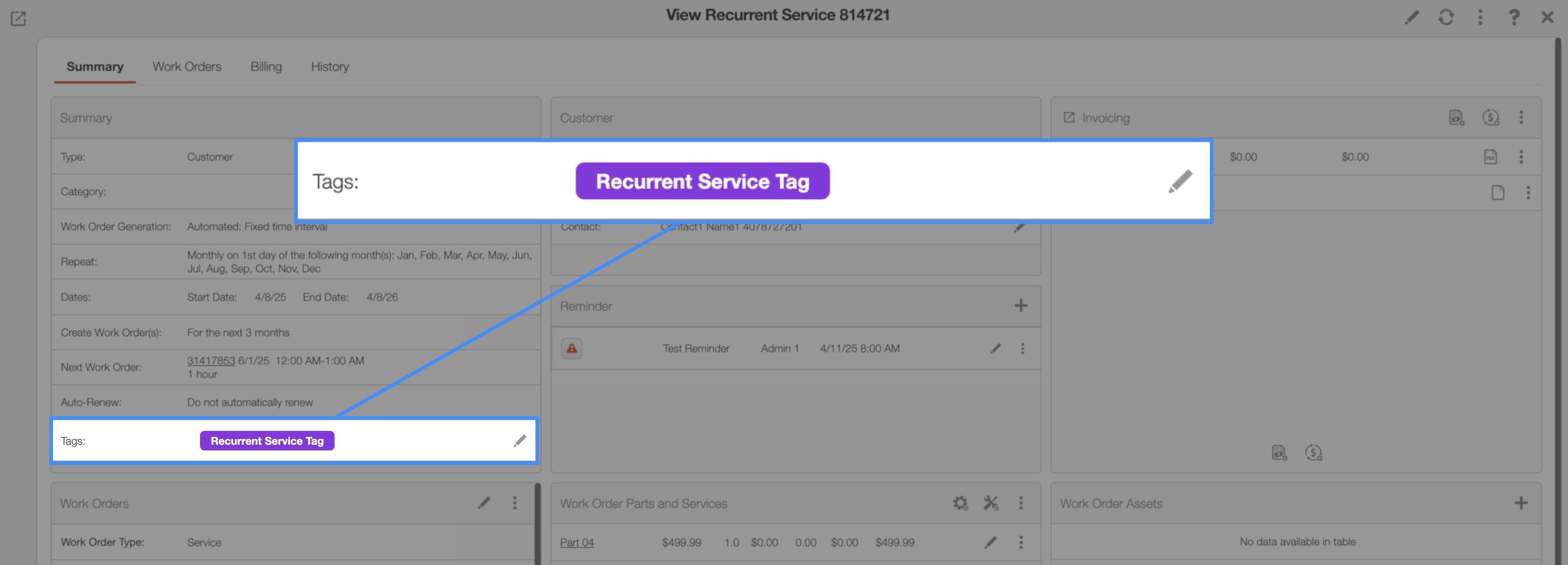Add a new reminder with plus icon
Viewport: 1568px width, 565px height.
pyautogui.click(x=1021, y=306)
